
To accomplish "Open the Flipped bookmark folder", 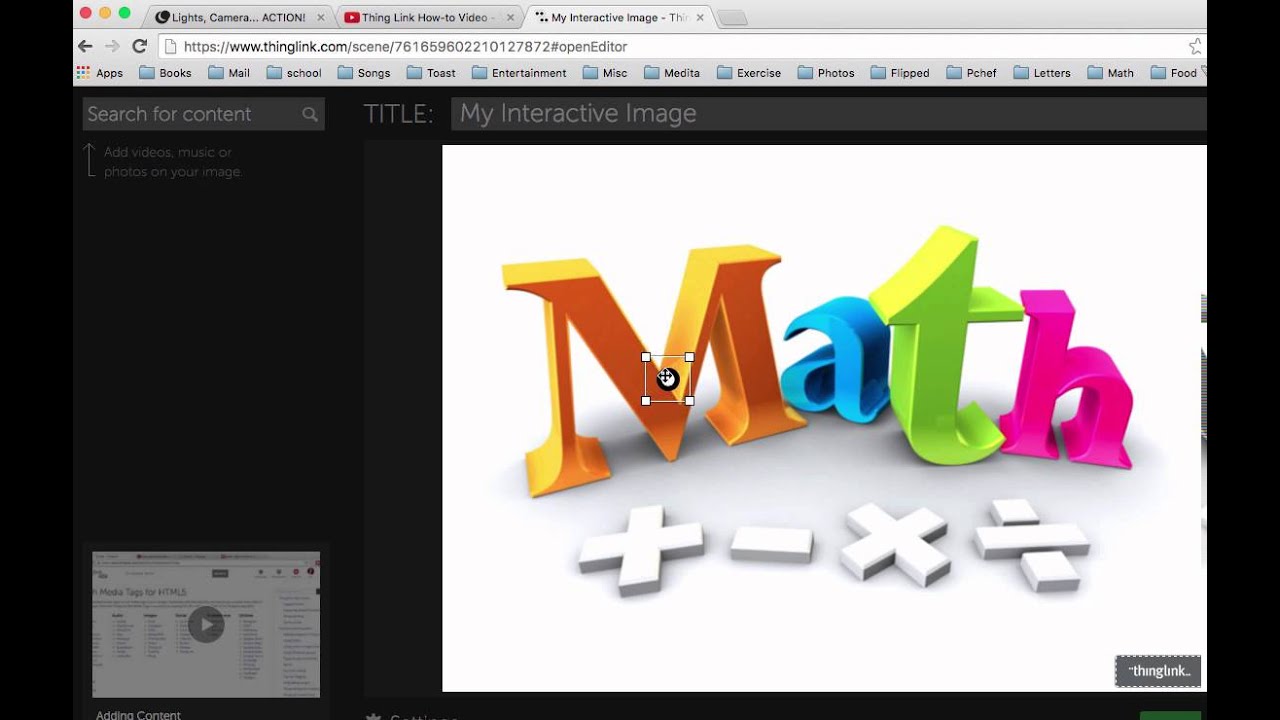I will coord(900,73).
